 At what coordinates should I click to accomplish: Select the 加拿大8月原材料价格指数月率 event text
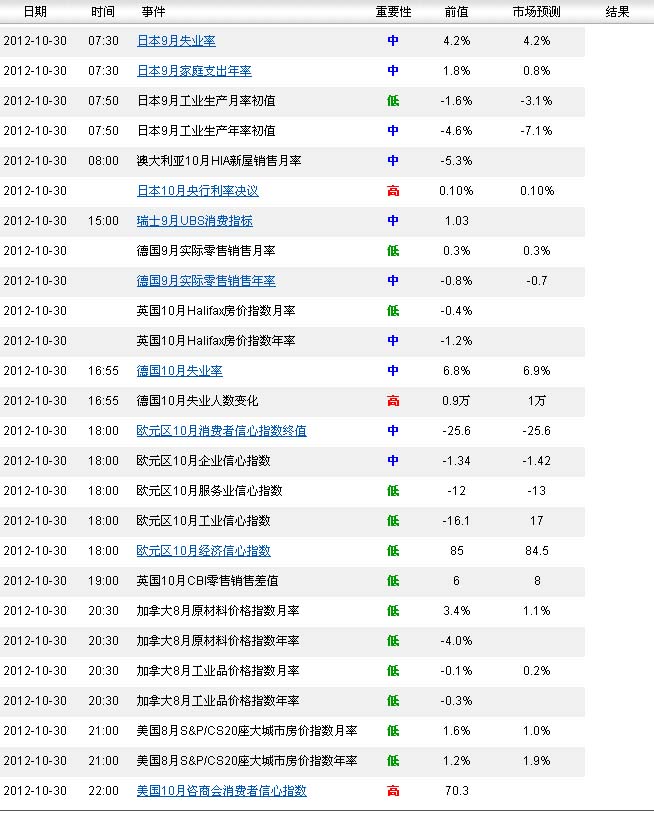pos(218,611)
